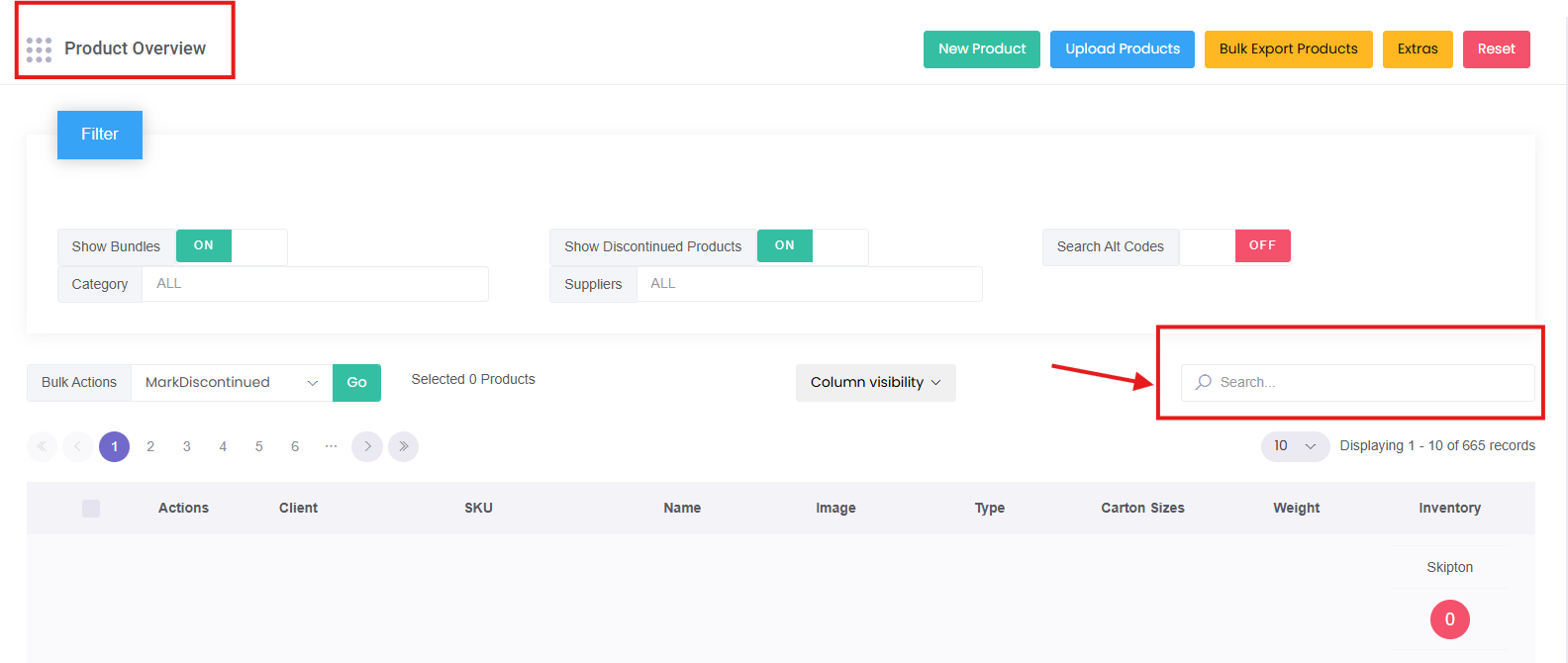Go to next page arrow icon

367,446
